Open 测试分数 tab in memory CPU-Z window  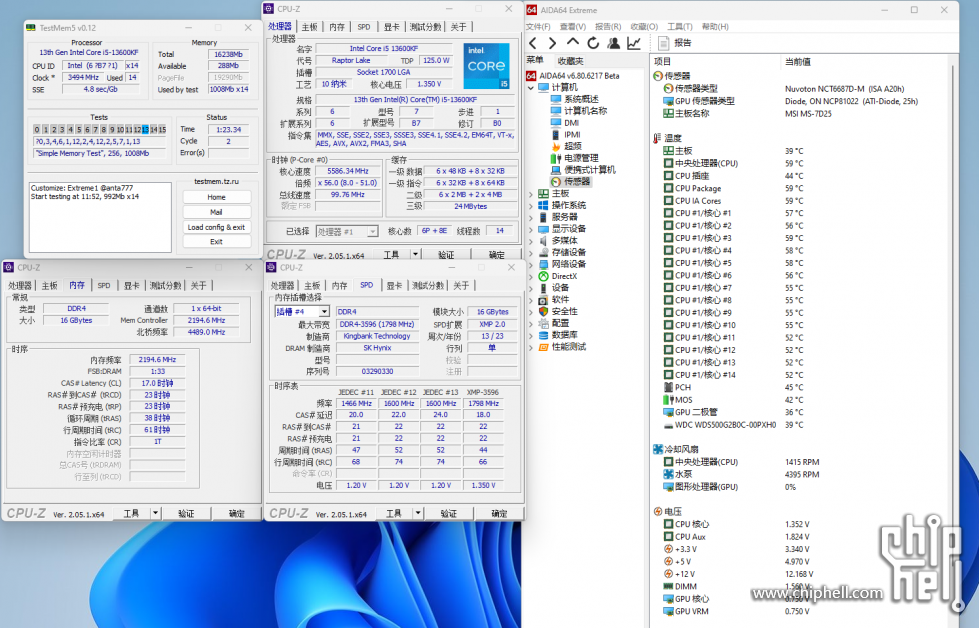[165, 285]
